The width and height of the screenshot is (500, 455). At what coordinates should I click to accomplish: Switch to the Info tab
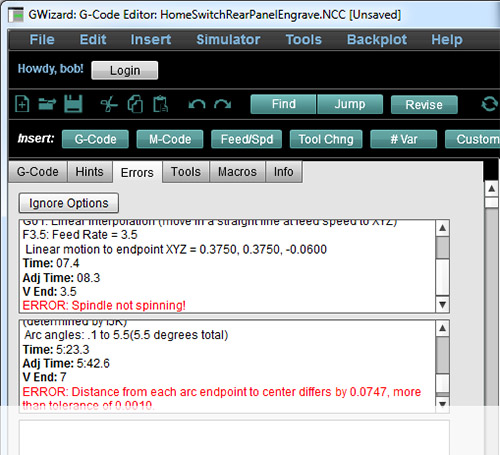284,172
